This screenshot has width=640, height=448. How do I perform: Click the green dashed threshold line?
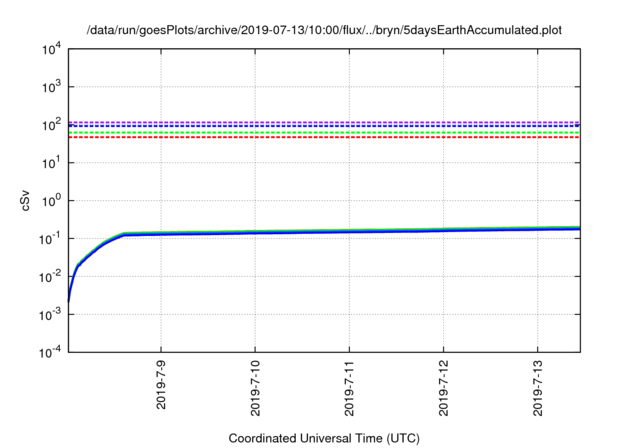(324, 133)
